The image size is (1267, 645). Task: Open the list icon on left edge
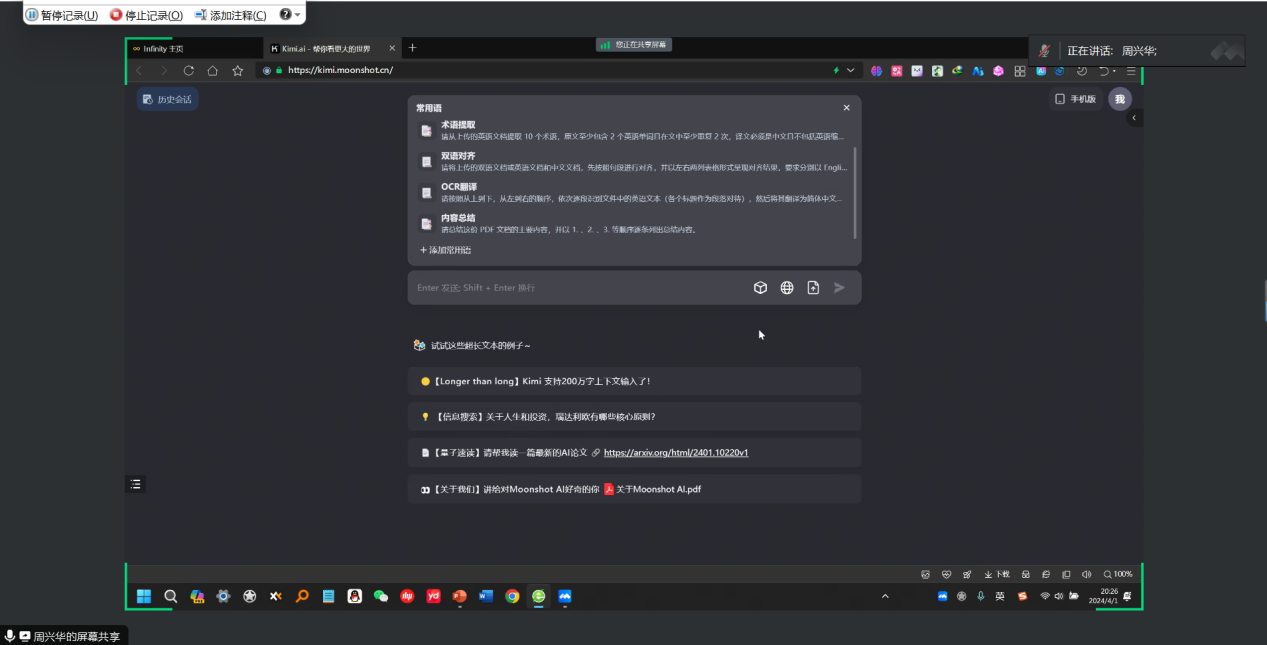[136, 484]
